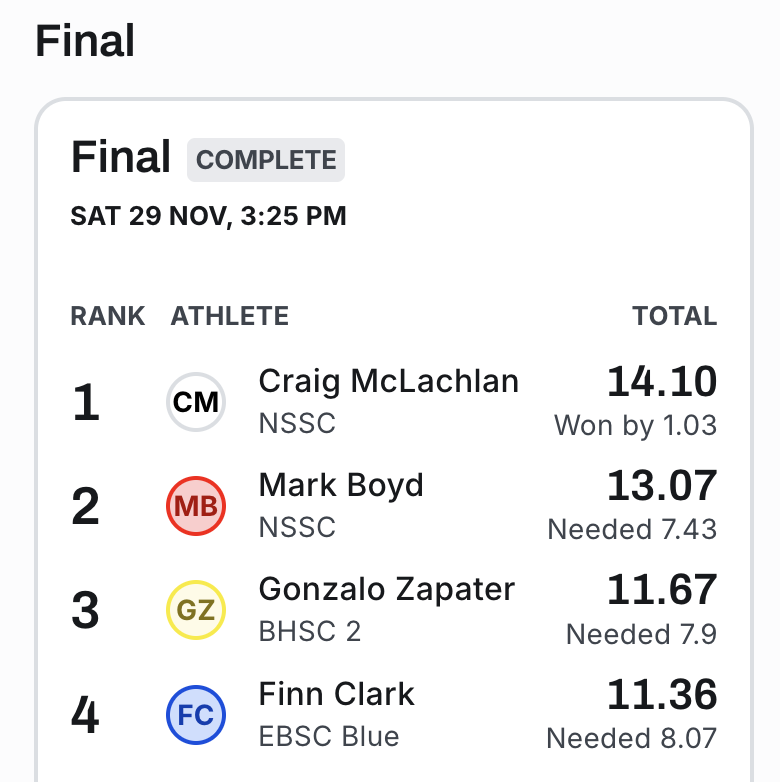Open Mark Boyd's athlete name link

tap(341, 485)
